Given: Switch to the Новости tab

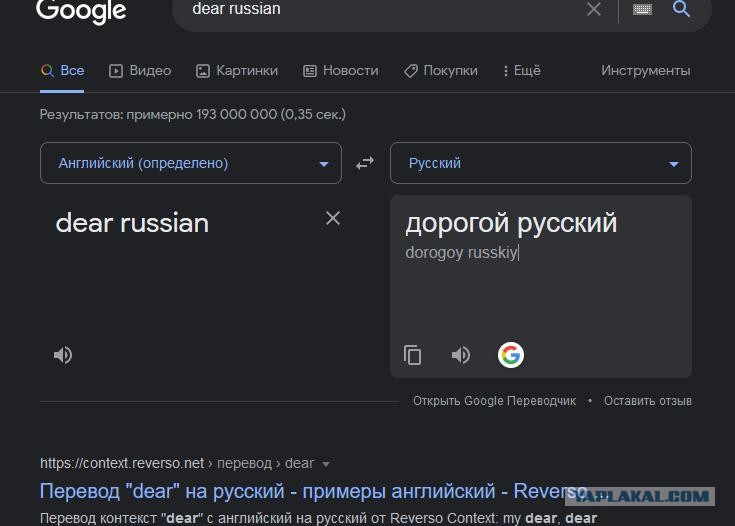Looking at the screenshot, I should [x=341, y=71].
